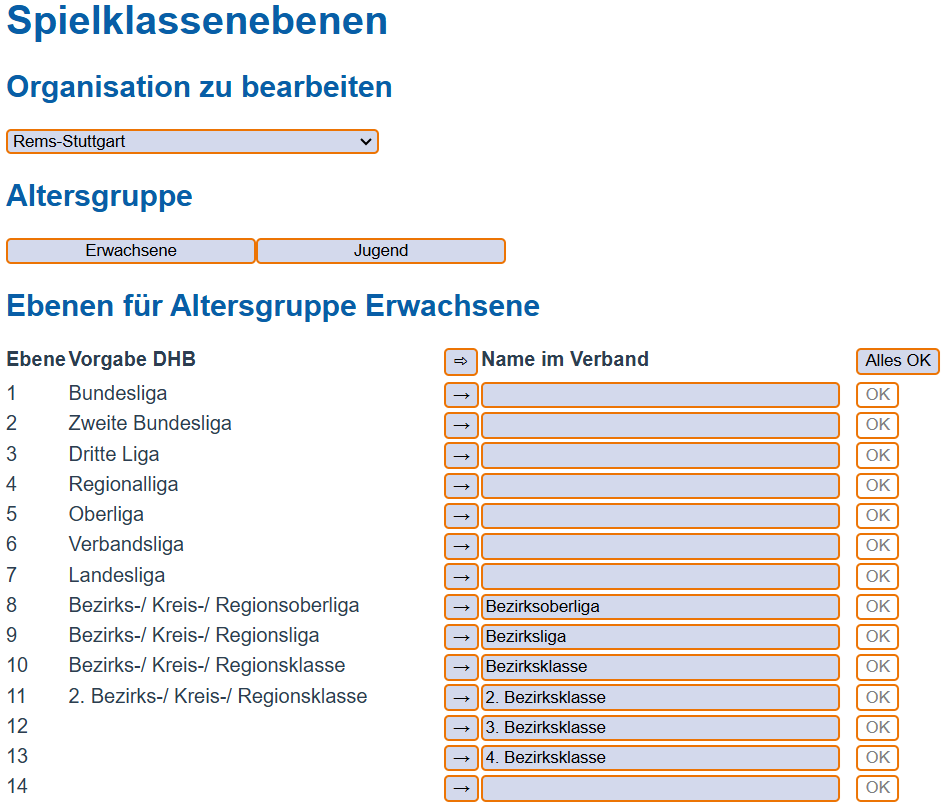Click the 3. Bezirksklasse text field
The image size is (951, 809).
pos(660,727)
